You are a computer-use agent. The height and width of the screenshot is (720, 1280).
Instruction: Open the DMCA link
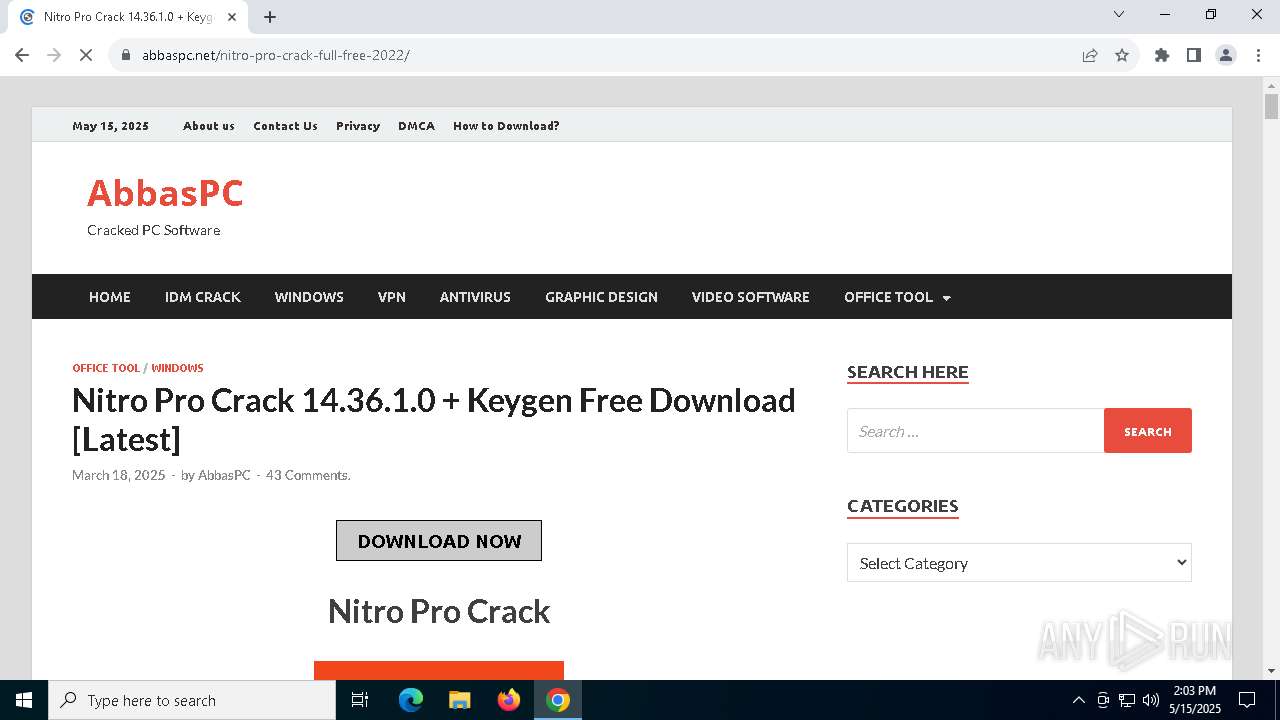(416, 126)
